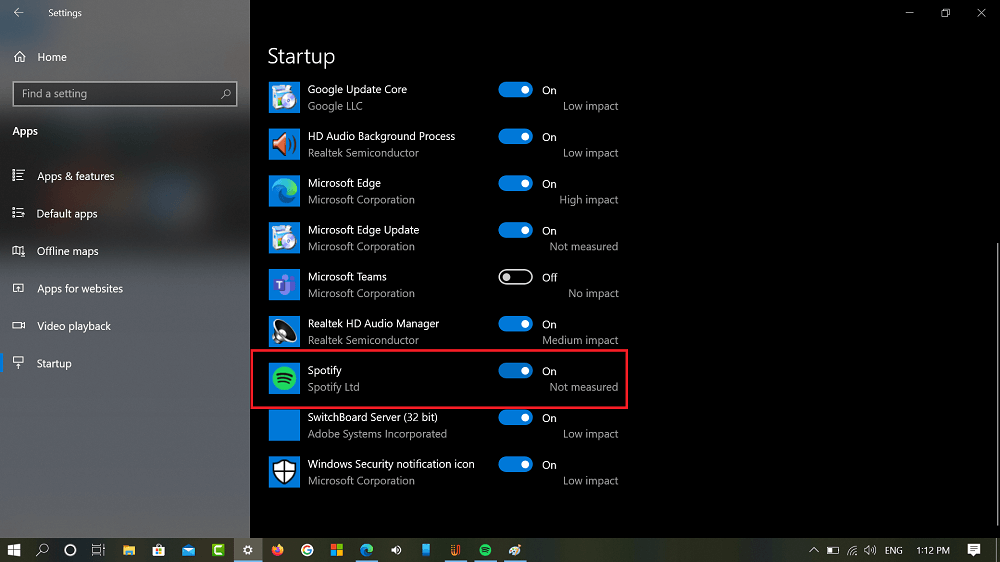Turn off HD Audio Background Process toggle

[x=515, y=137]
